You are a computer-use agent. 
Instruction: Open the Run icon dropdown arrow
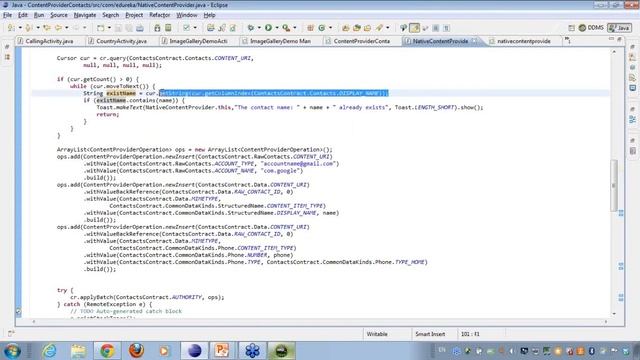tap(277, 28)
